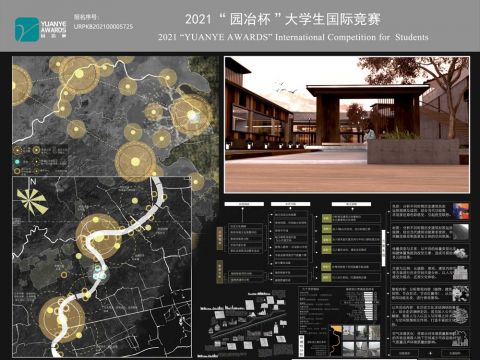Click the English subtitle YUANYE AWARDS International Competition

[x=293, y=37]
